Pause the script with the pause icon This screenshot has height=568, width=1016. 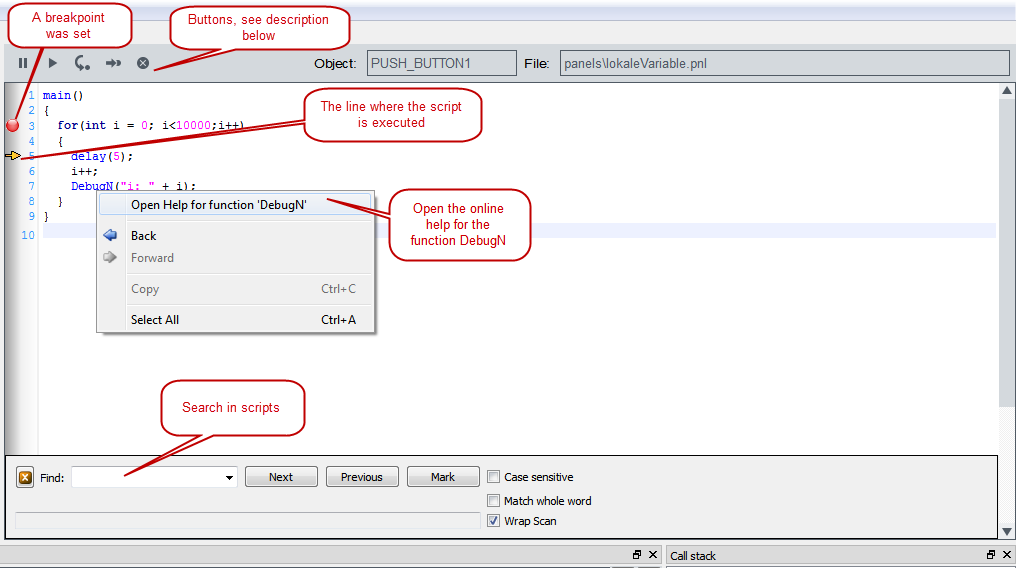(x=23, y=63)
